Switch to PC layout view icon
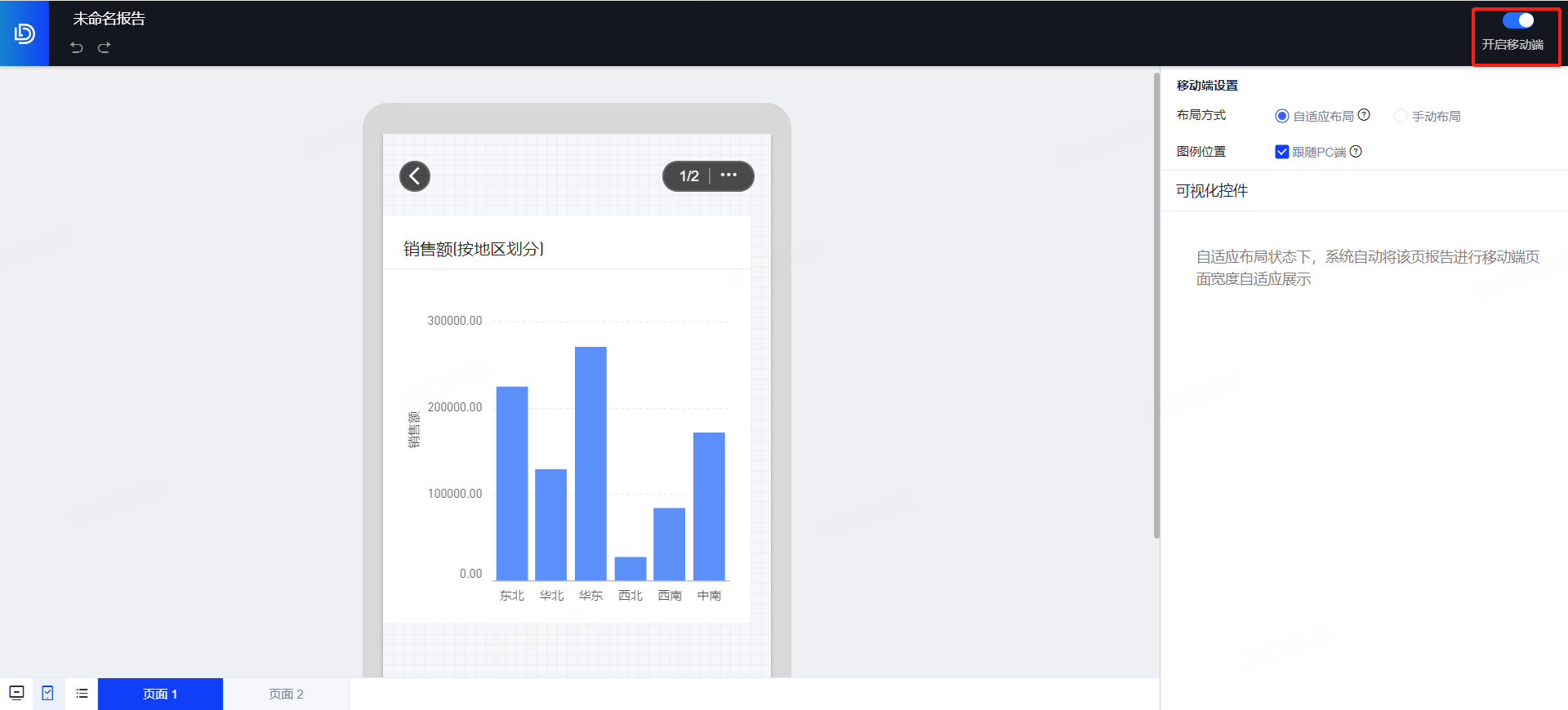The image size is (1568, 710). 16,694
